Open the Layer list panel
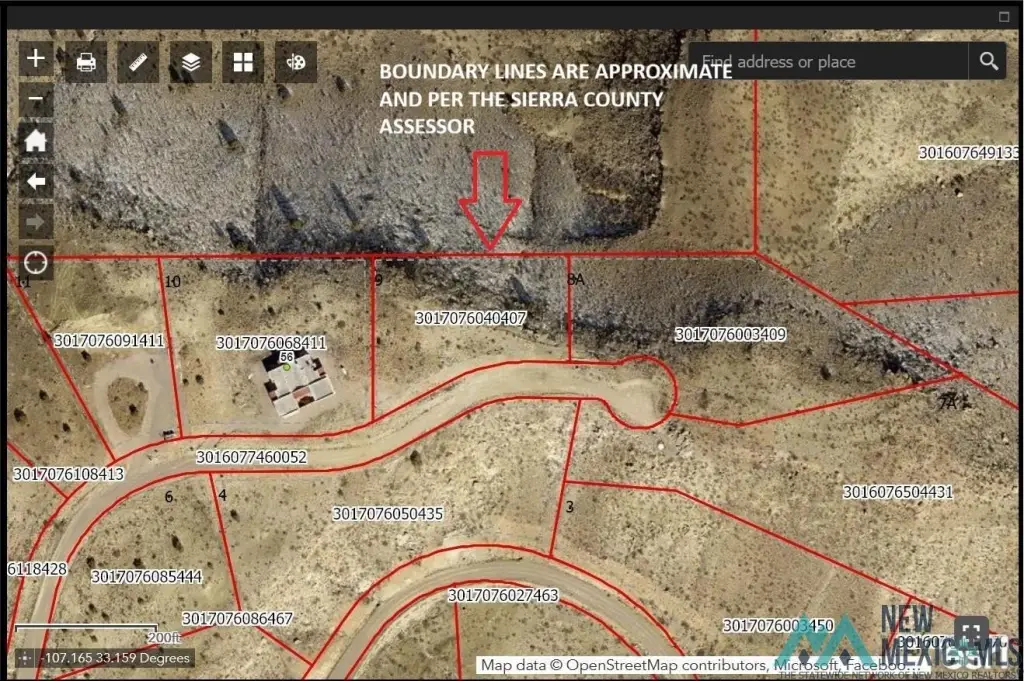This screenshot has width=1024, height=681. 191,63
